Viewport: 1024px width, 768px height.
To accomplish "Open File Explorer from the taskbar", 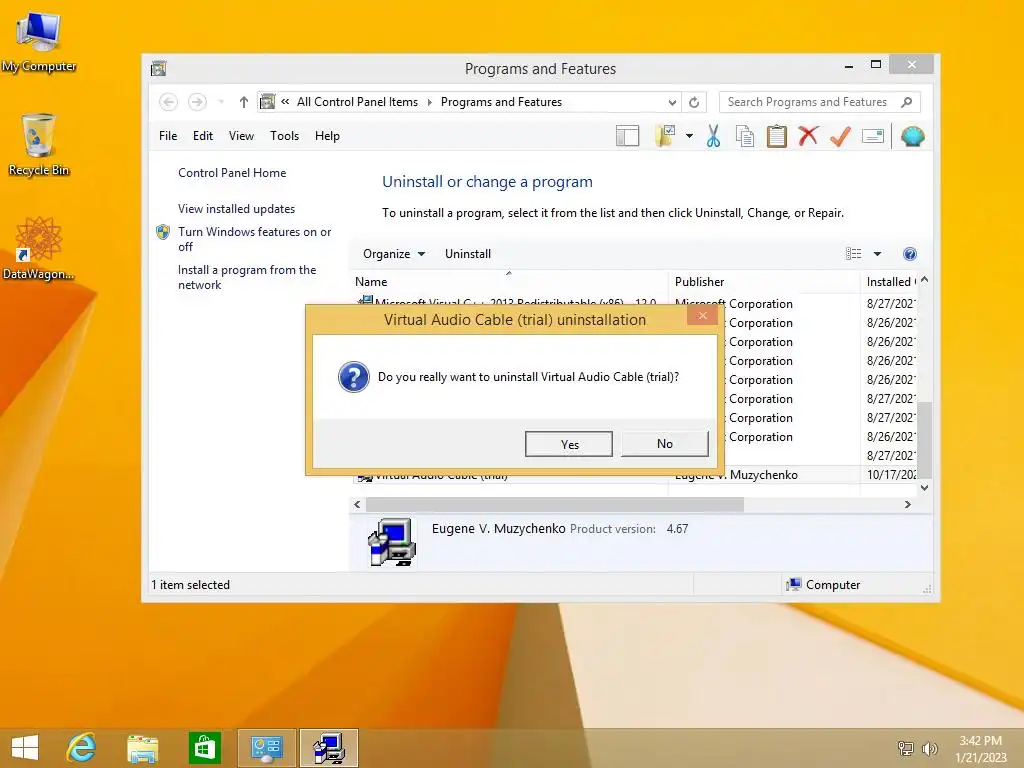I will (x=142, y=748).
